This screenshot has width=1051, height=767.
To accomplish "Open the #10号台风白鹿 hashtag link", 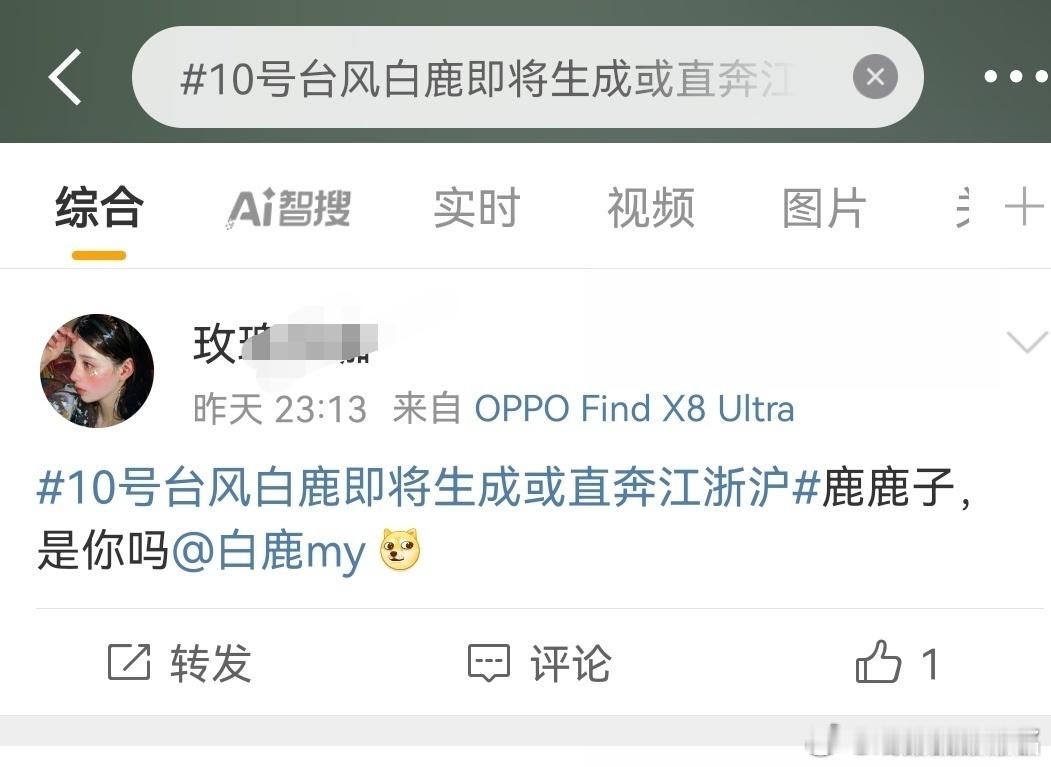I will point(429,487).
